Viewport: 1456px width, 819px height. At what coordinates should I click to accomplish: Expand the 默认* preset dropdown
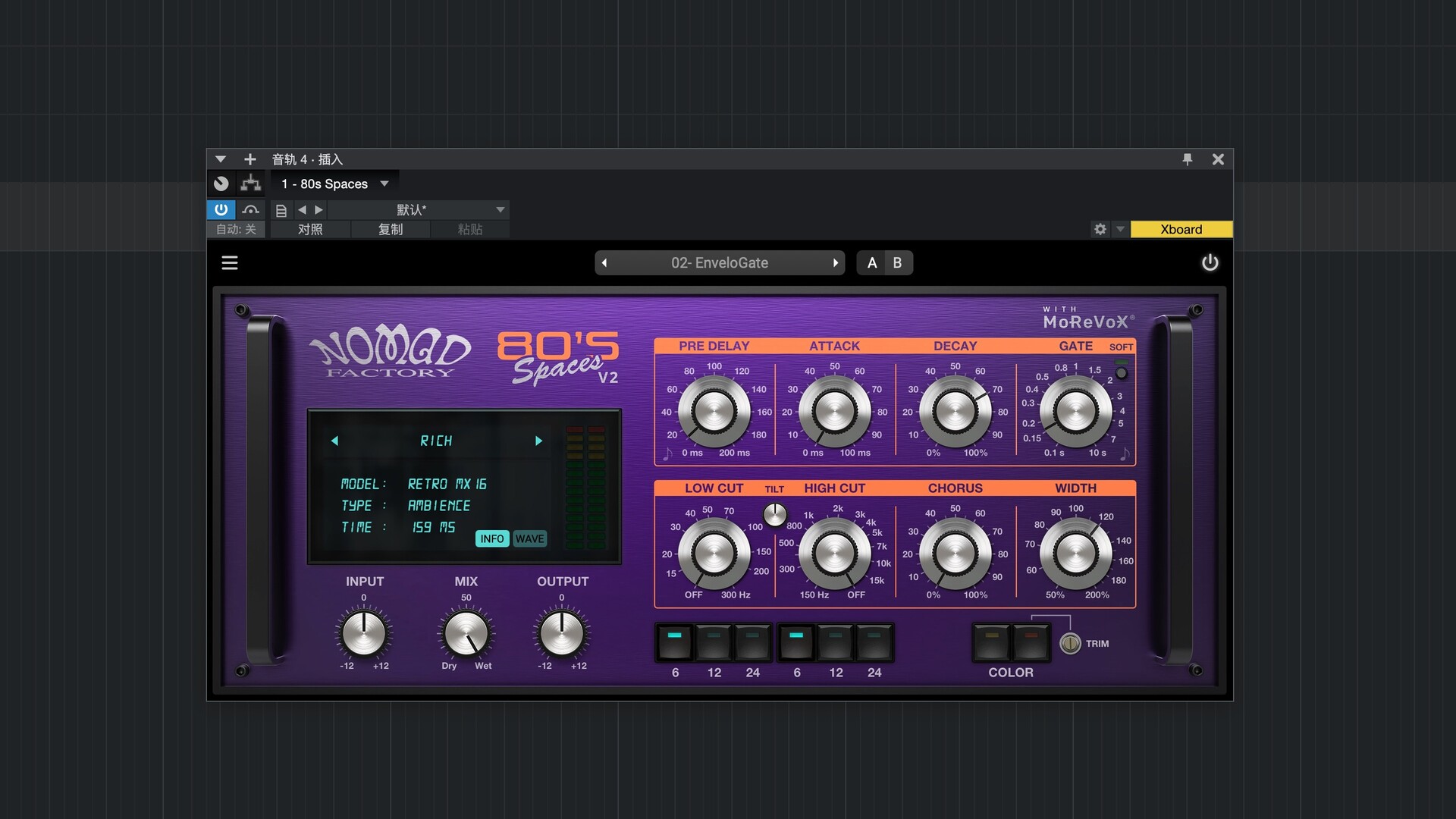tap(500, 209)
